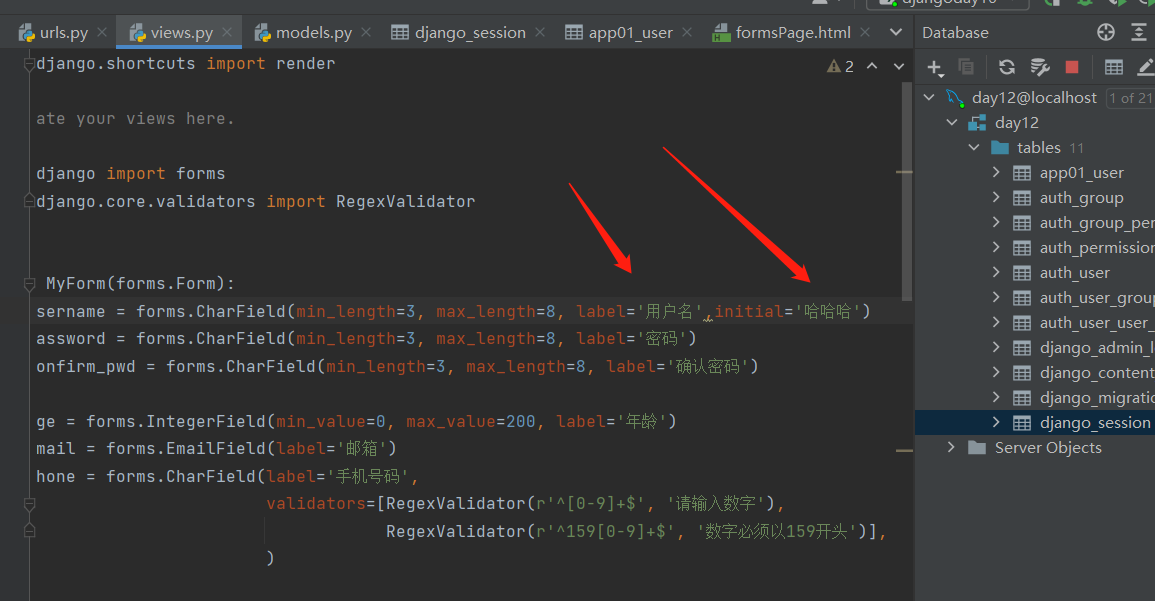The width and height of the screenshot is (1155, 601).
Task: Toggle fold marker on the shortcuts import line
Action: pos(29,64)
